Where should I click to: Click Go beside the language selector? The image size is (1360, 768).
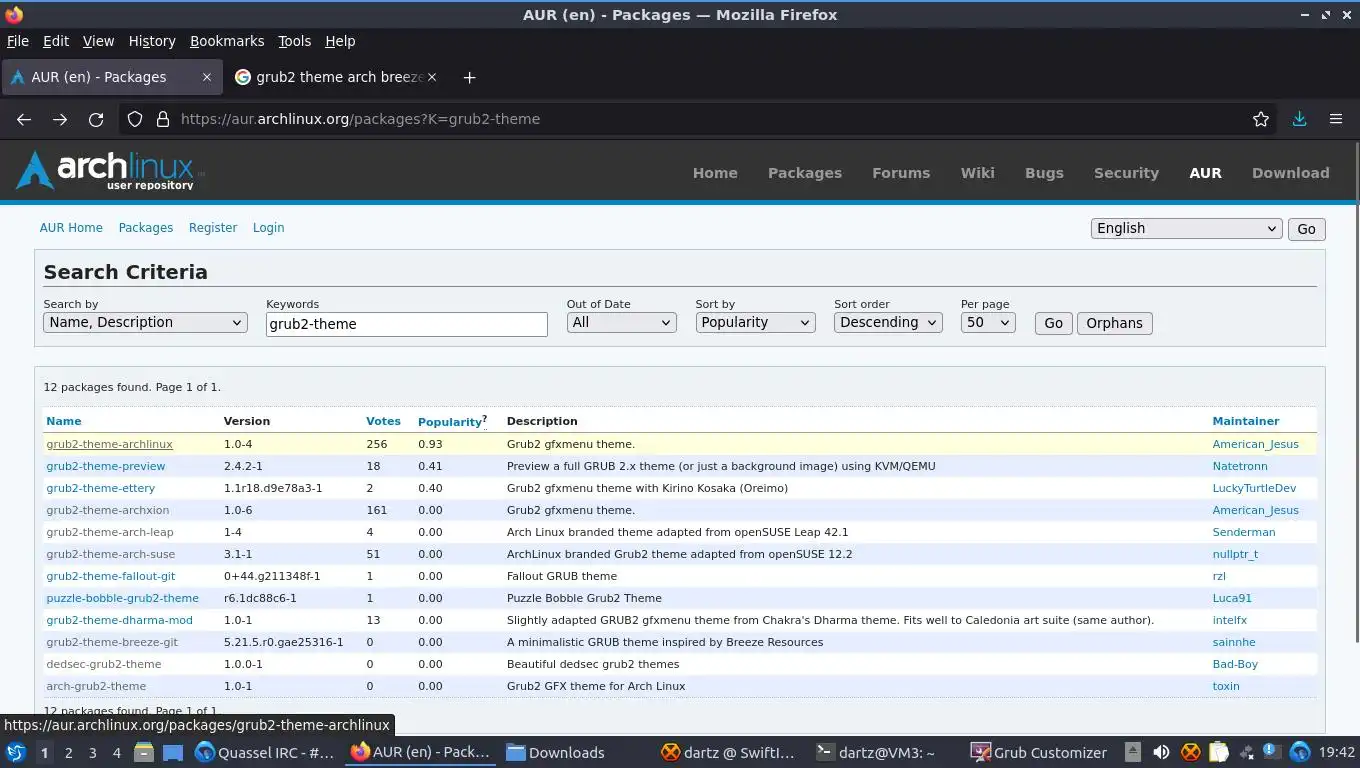pyautogui.click(x=1306, y=229)
